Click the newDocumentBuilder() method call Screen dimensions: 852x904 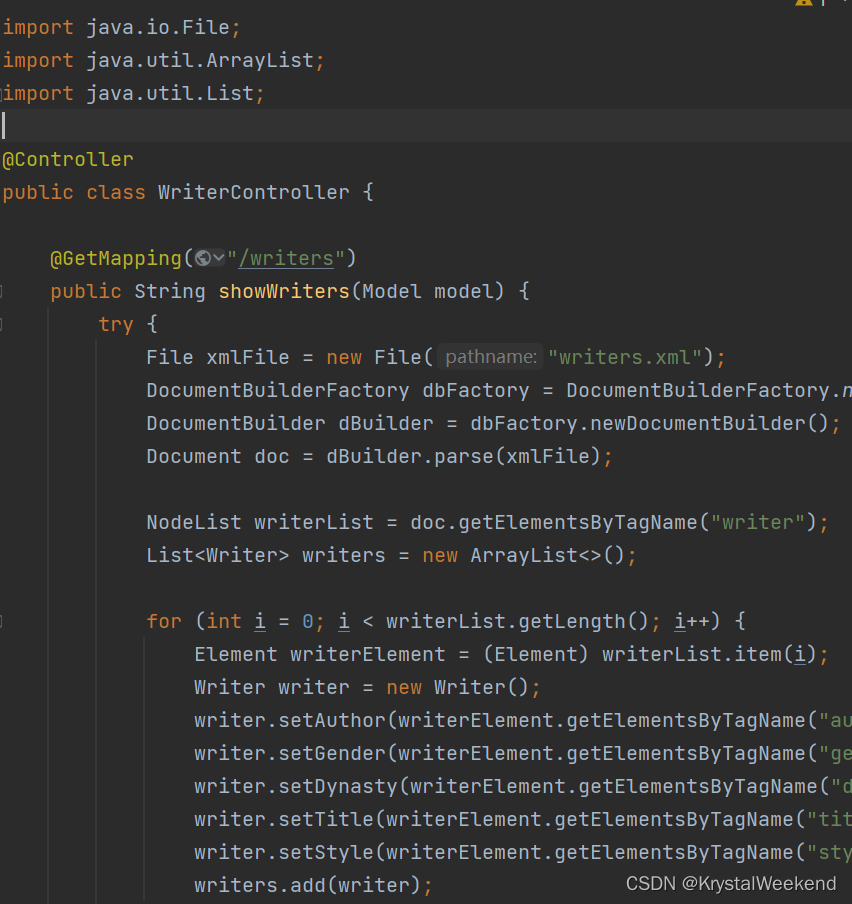coord(709,423)
